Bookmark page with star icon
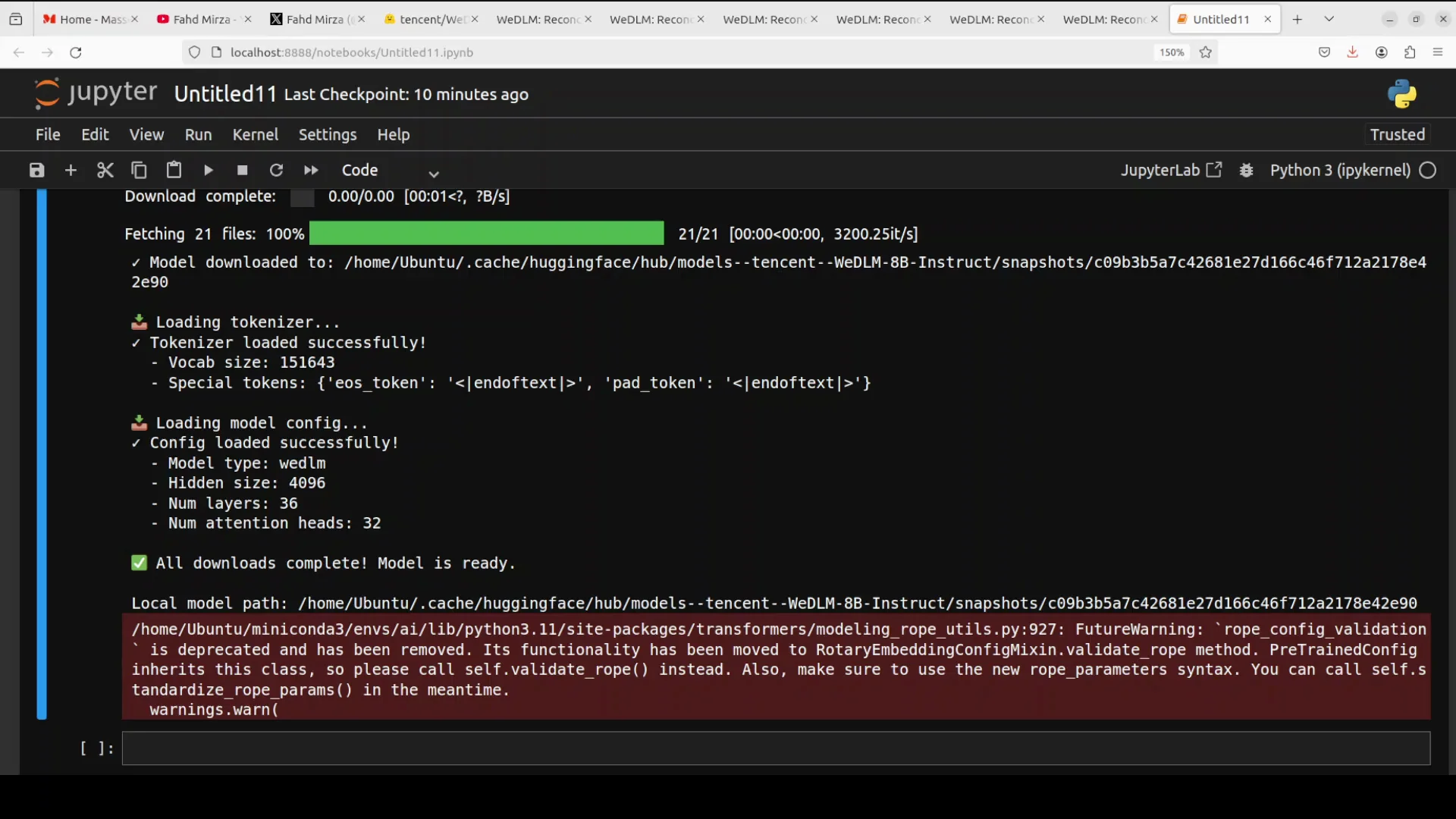 tap(1206, 52)
